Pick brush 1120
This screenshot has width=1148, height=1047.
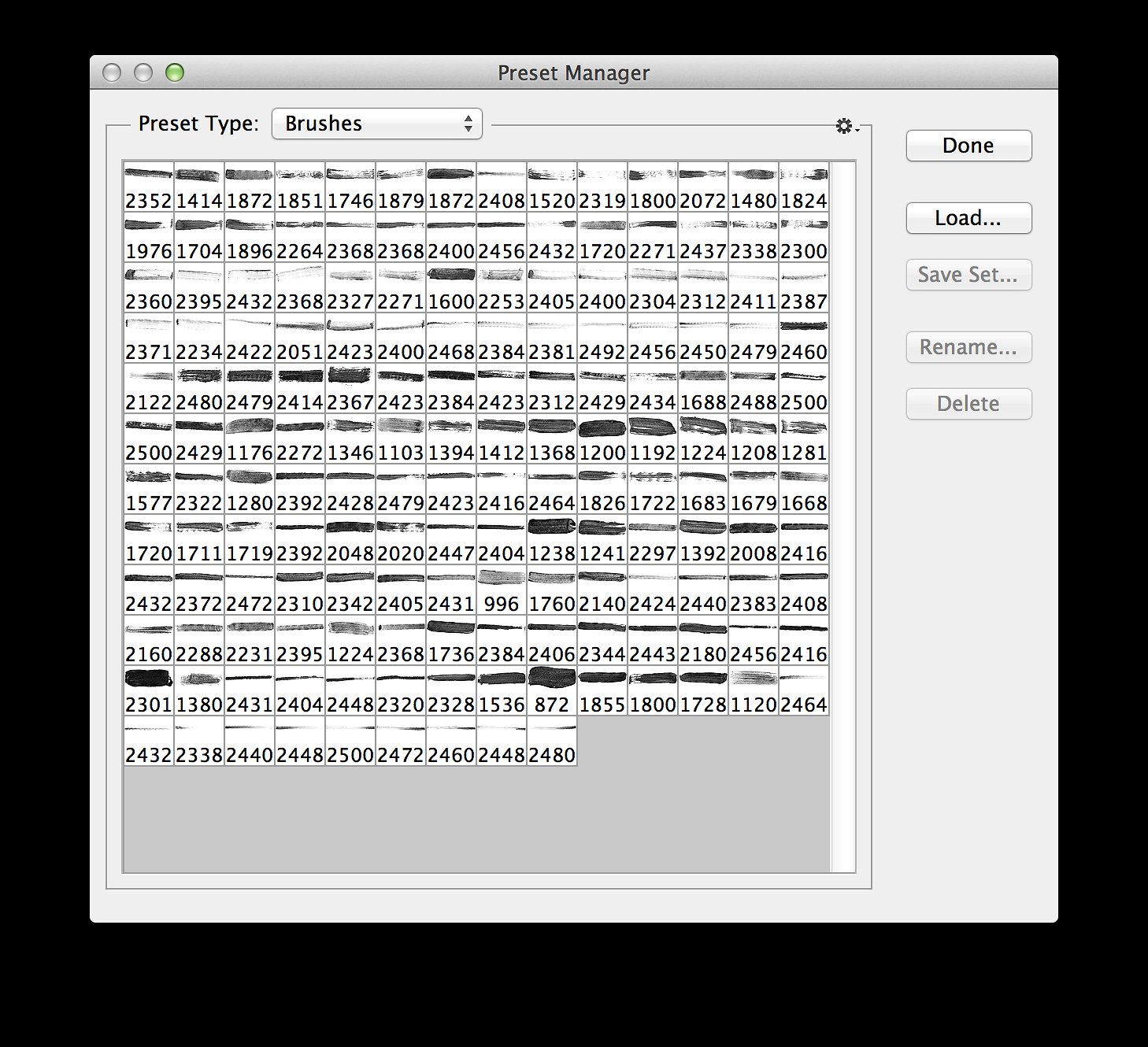[754, 691]
